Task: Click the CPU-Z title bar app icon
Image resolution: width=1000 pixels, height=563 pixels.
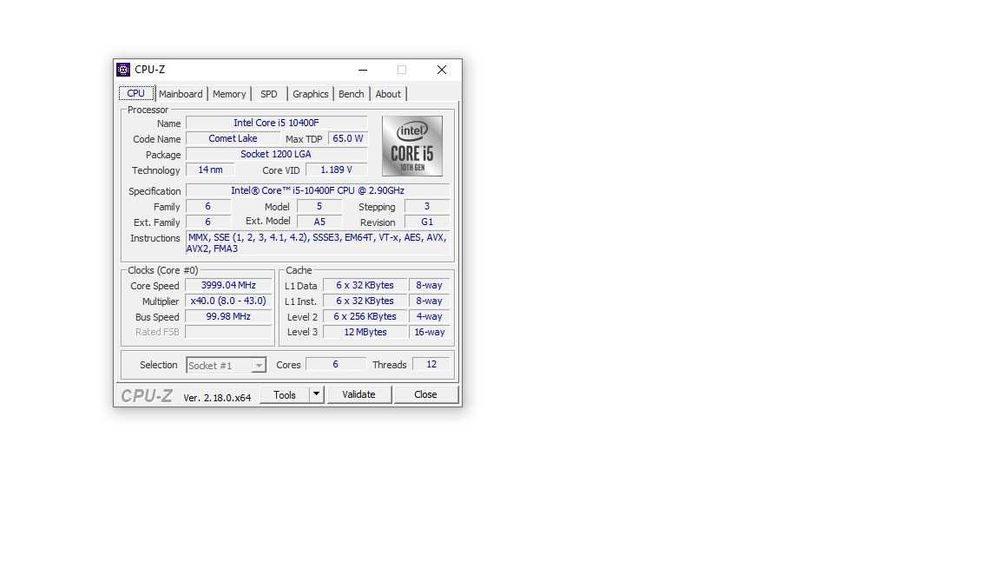Action: click(x=124, y=69)
